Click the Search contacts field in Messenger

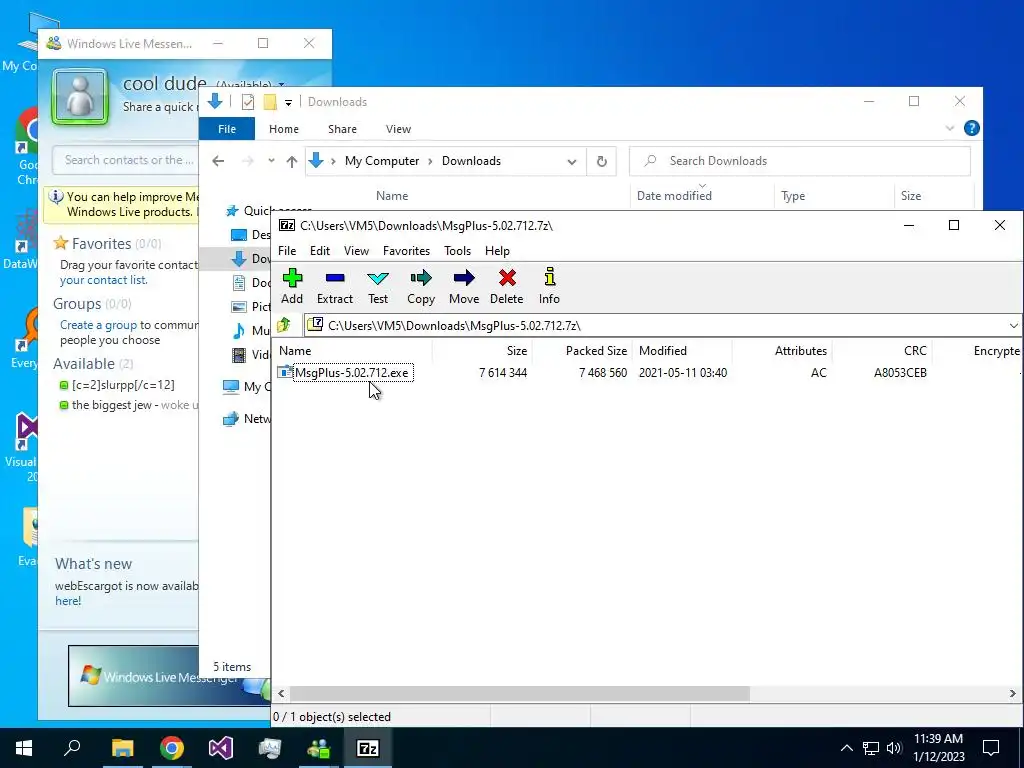point(125,160)
